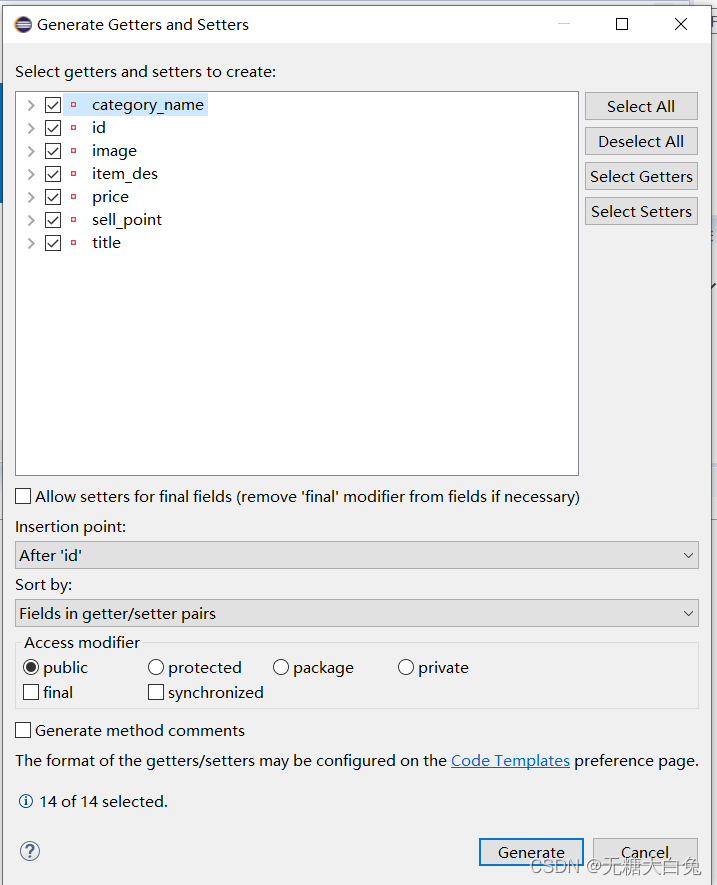The height and width of the screenshot is (885, 717).
Task: Enable allow setters for final fields
Action: (x=22, y=496)
